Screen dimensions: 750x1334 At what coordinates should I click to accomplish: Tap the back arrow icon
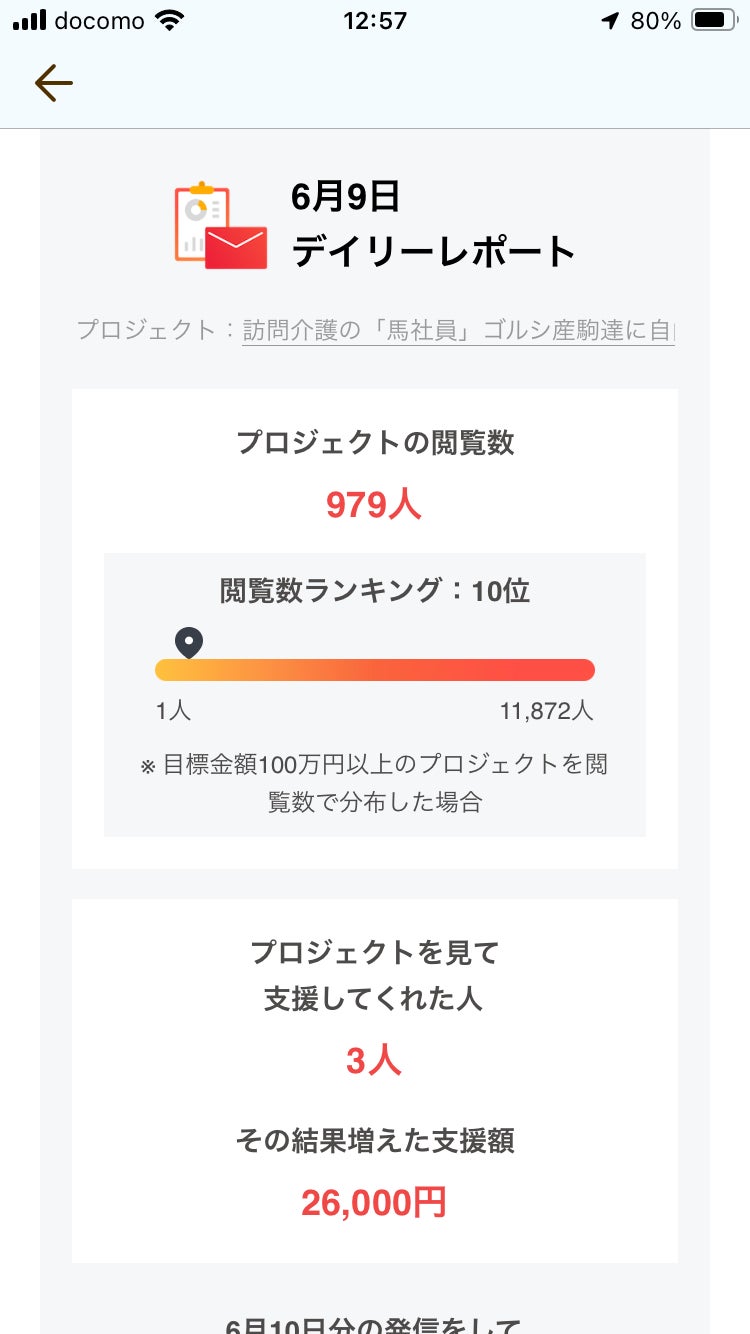click(x=53, y=84)
